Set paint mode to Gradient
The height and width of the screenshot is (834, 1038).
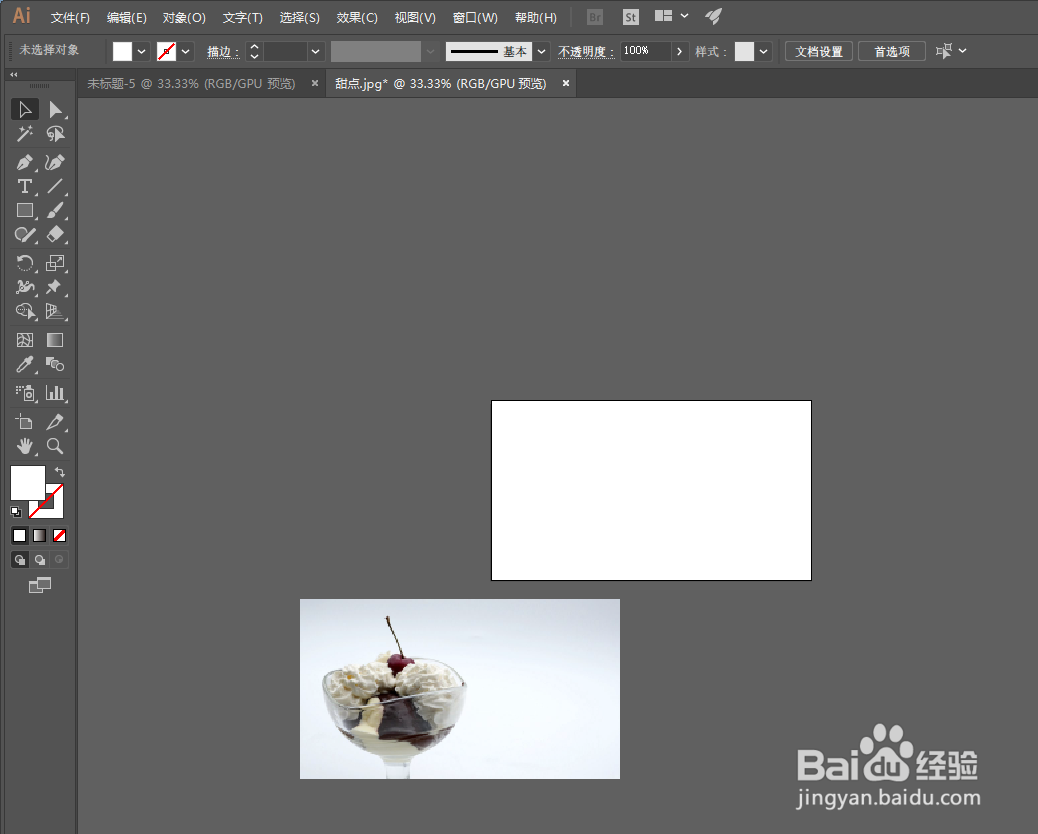point(40,535)
